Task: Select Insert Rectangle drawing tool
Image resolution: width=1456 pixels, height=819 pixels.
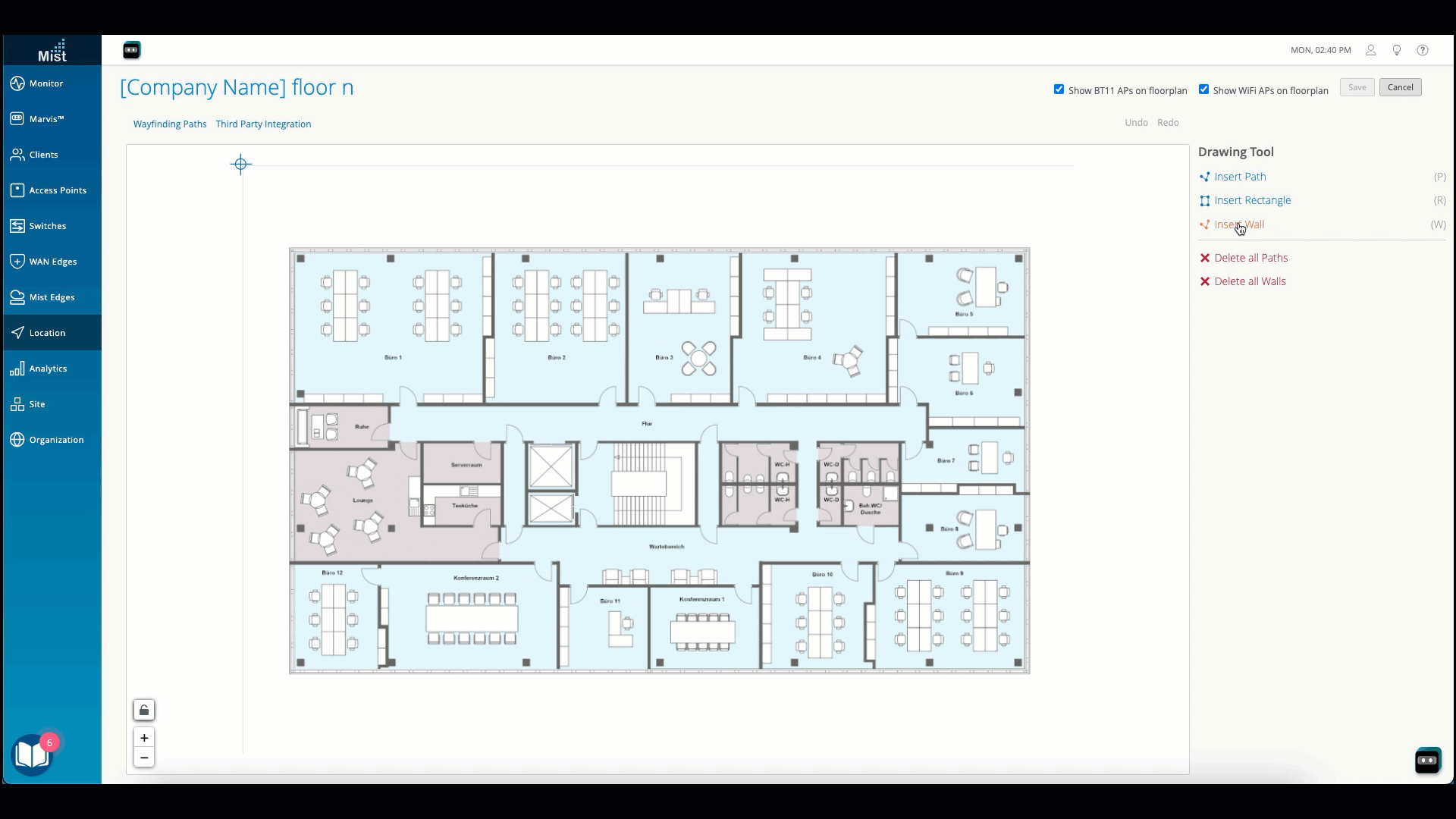Action: pos(1252,200)
